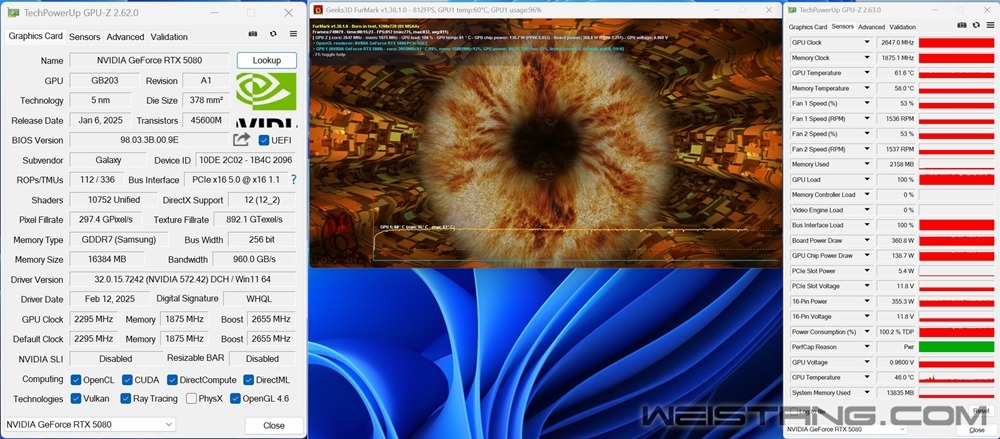
Task: Click the Bus Interface question mark icon
Action: click(x=293, y=180)
